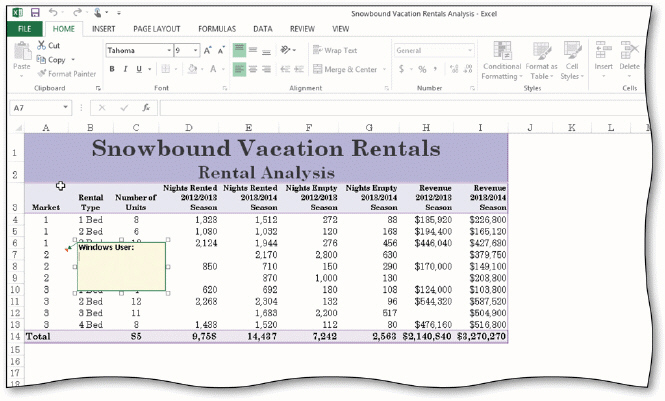The image size is (665, 401).
Task: Click Decrease Decimal icon
Action: pyautogui.click(x=468, y=69)
